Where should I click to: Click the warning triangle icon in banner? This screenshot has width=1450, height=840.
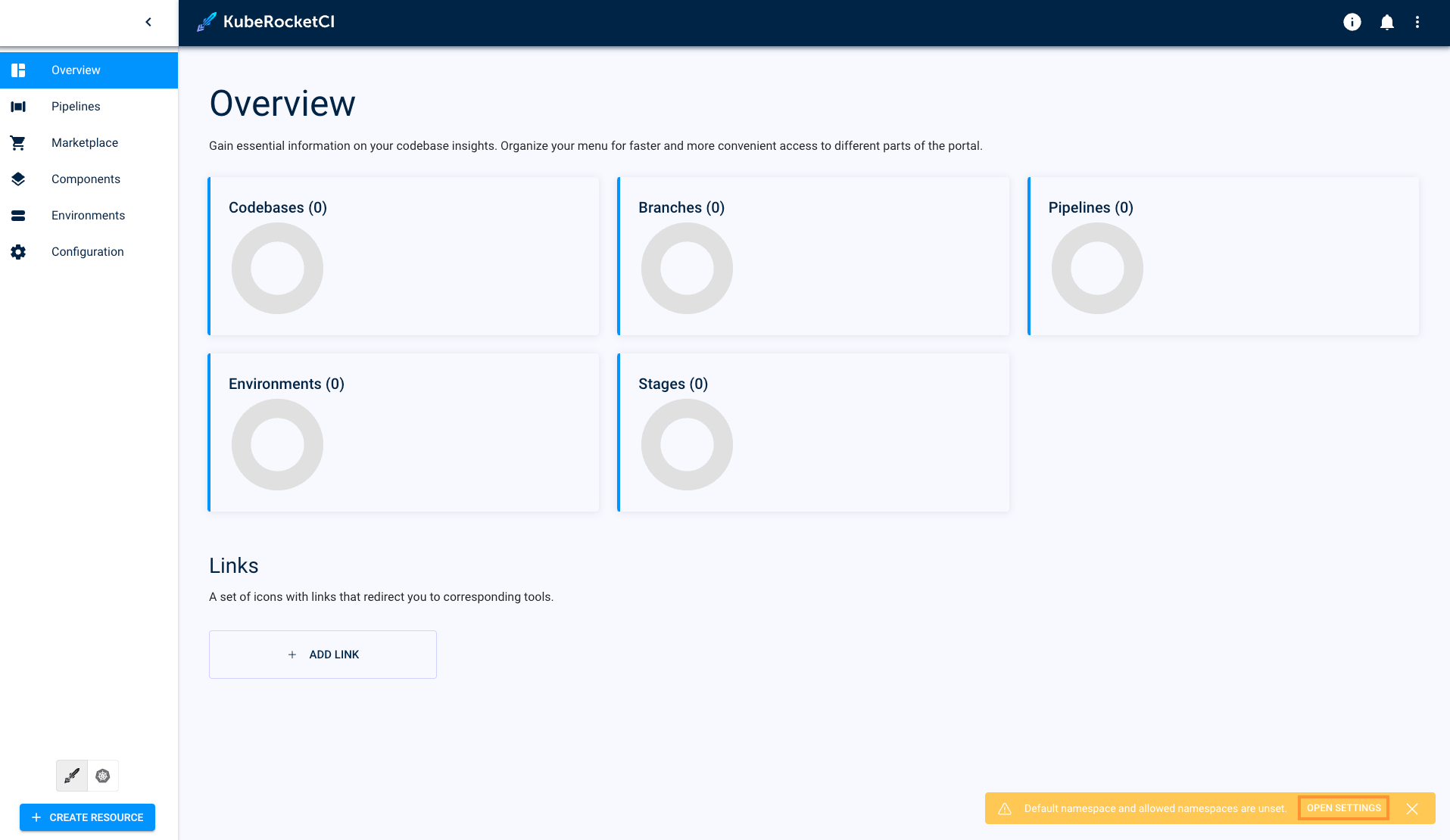click(1005, 809)
